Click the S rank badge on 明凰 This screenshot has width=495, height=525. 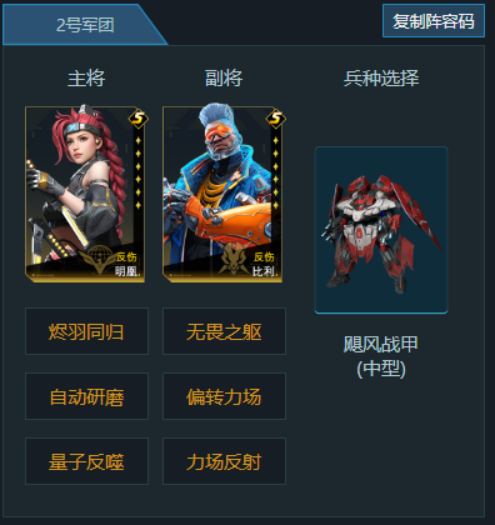pyautogui.click(x=138, y=119)
